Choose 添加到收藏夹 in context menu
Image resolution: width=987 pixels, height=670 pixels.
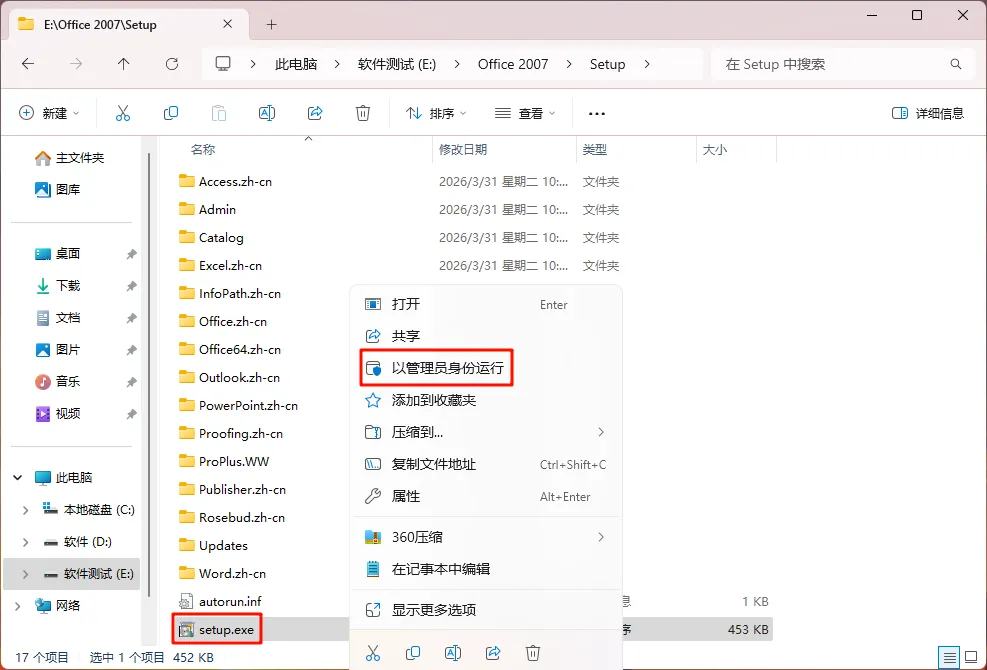coord(485,400)
